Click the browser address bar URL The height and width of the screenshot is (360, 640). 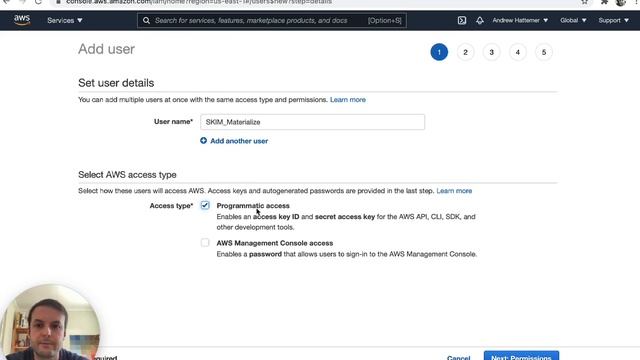click(x=199, y=2)
